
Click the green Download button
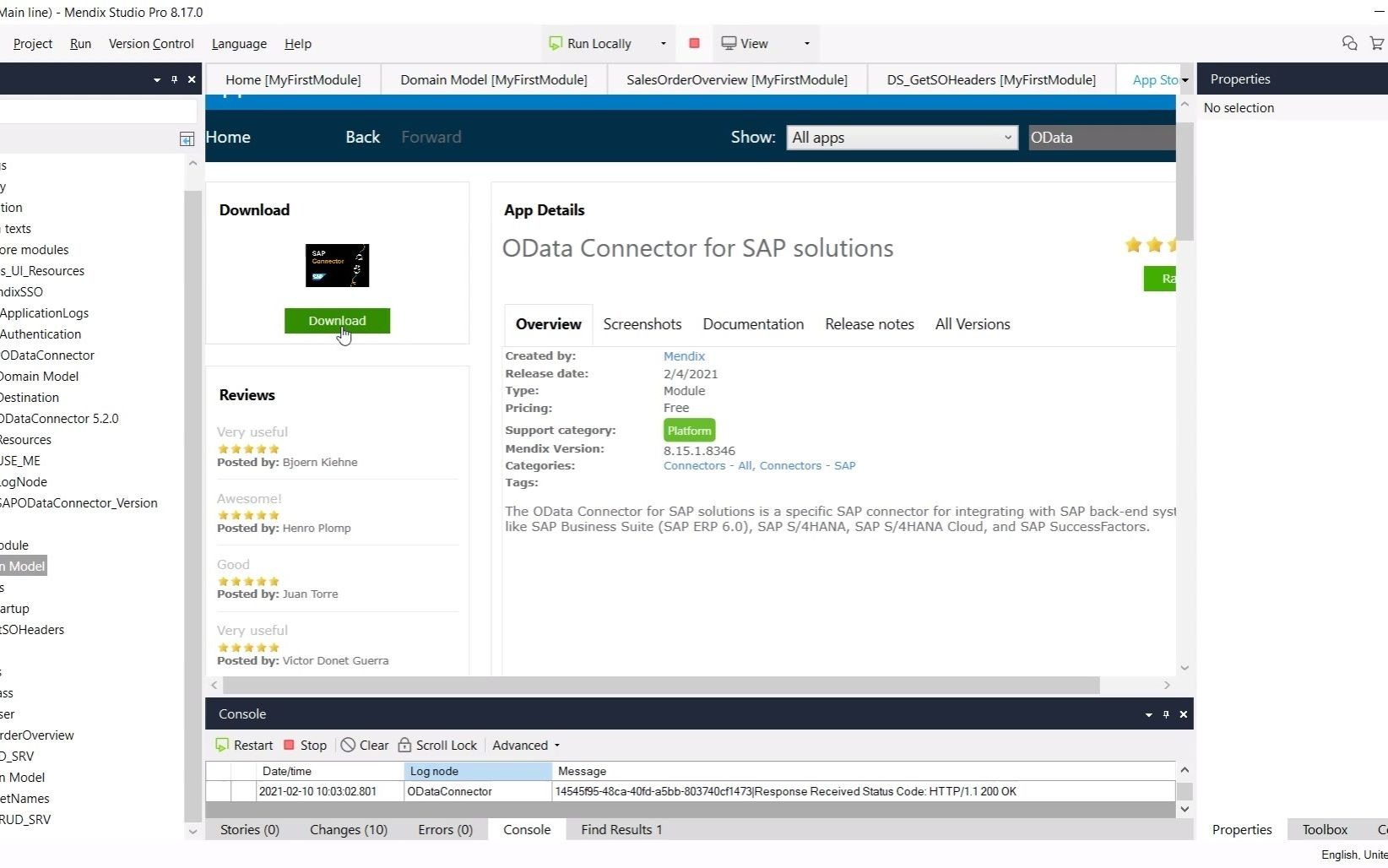(337, 321)
